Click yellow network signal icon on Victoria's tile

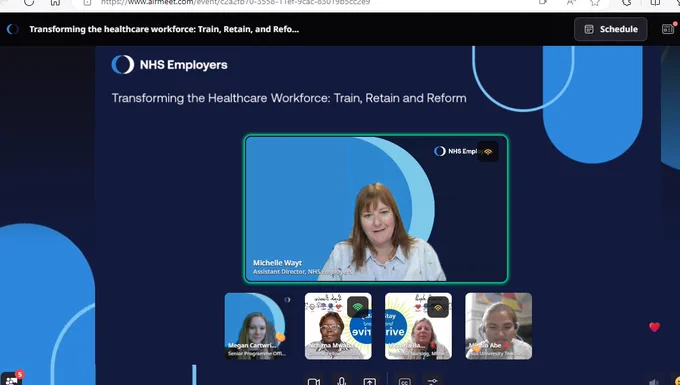tap(438, 307)
